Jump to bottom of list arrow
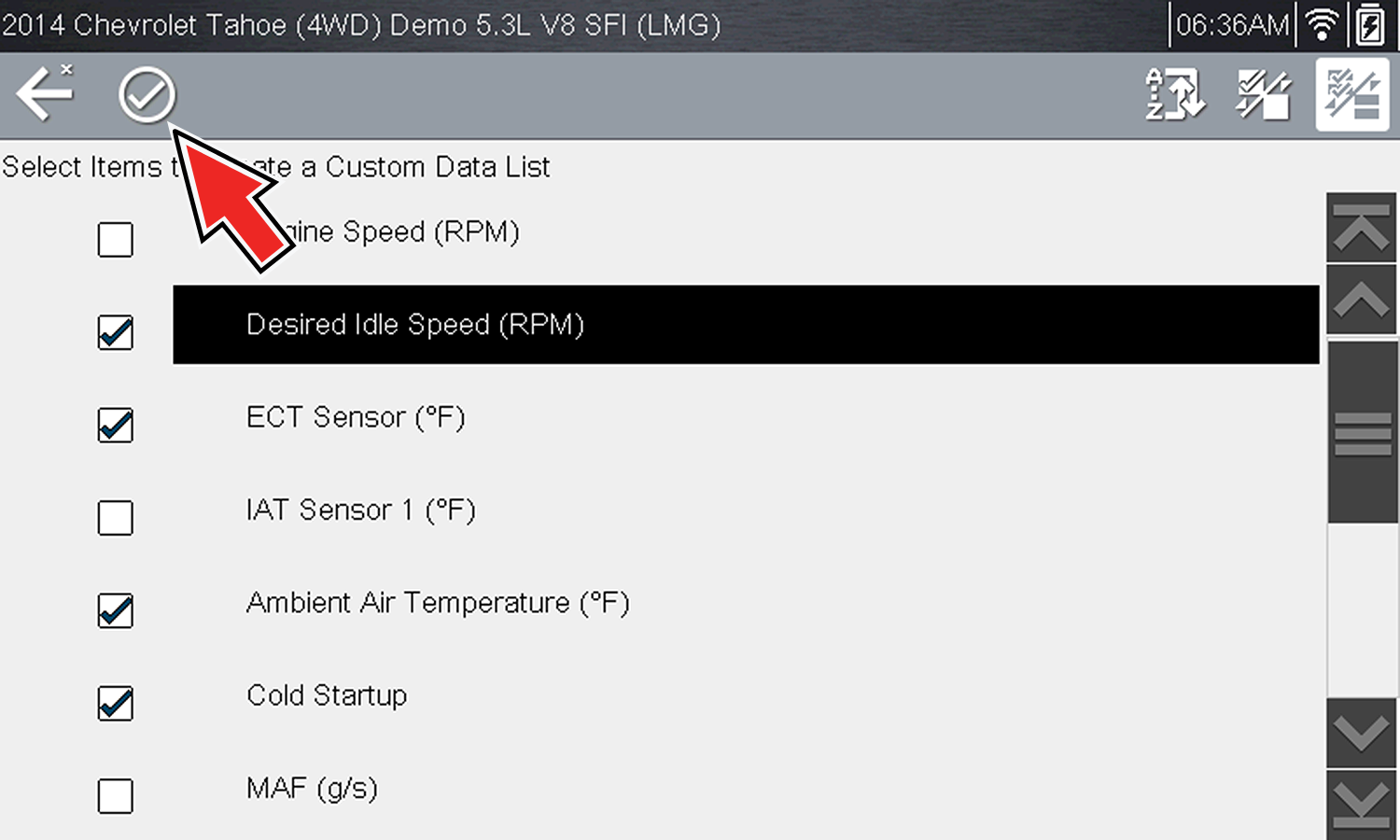The width and height of the screenshot is (1400, 840). pyautogui.click(x=1361, y=805)
